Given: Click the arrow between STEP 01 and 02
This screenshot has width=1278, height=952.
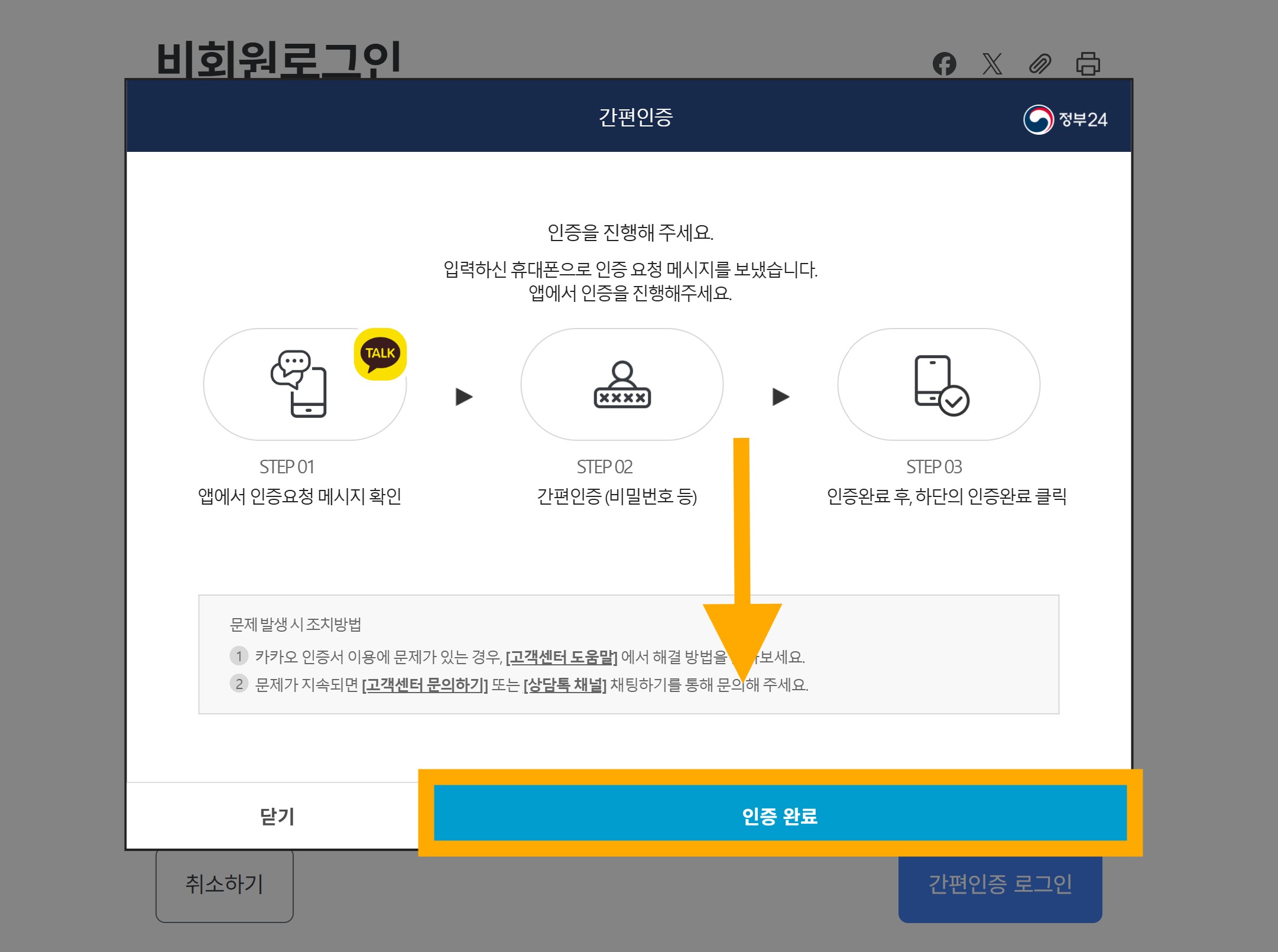Looking at the screenshot, I should [464, 397].
